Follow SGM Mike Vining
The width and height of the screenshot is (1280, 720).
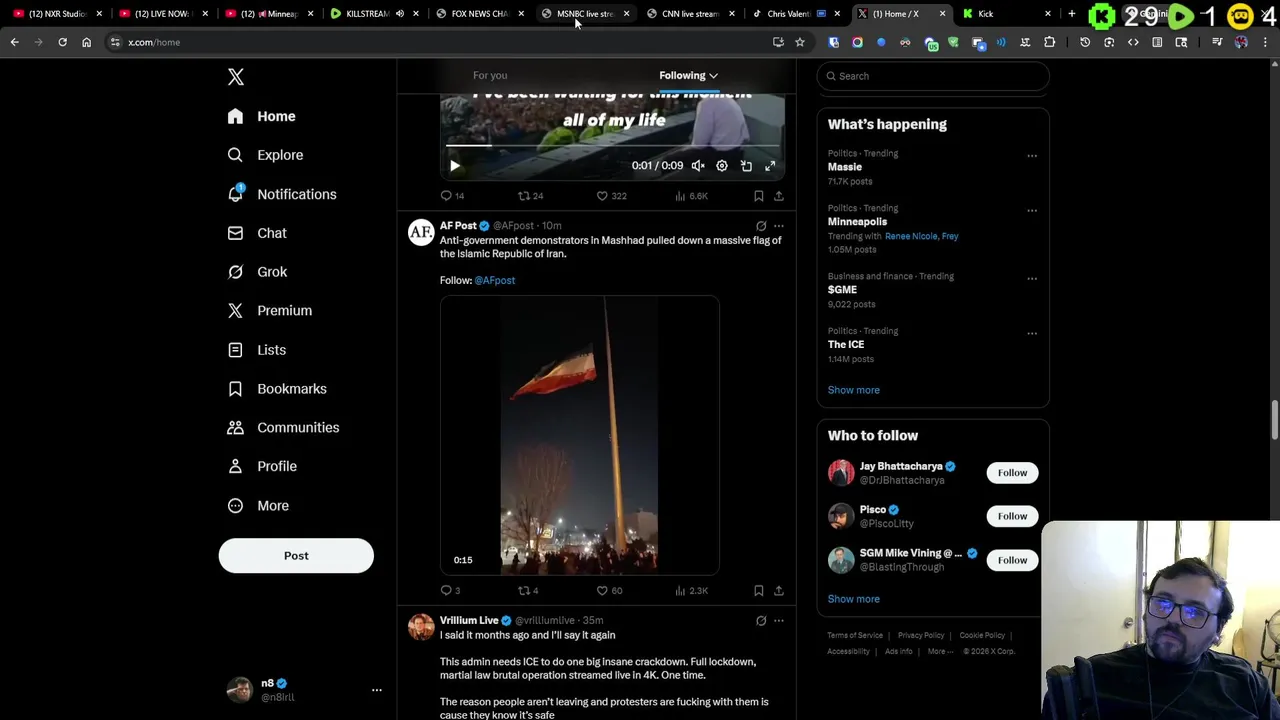1012,560
